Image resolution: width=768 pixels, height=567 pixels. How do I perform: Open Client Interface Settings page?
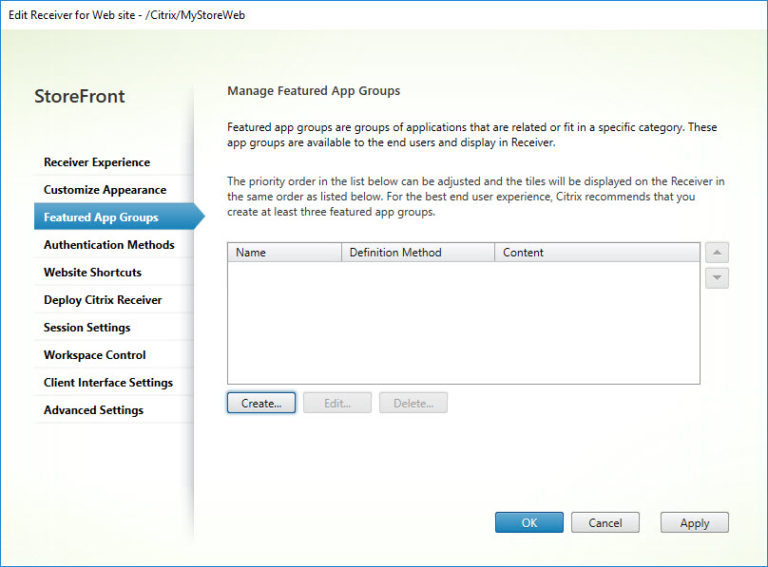(x=108, y=382)
